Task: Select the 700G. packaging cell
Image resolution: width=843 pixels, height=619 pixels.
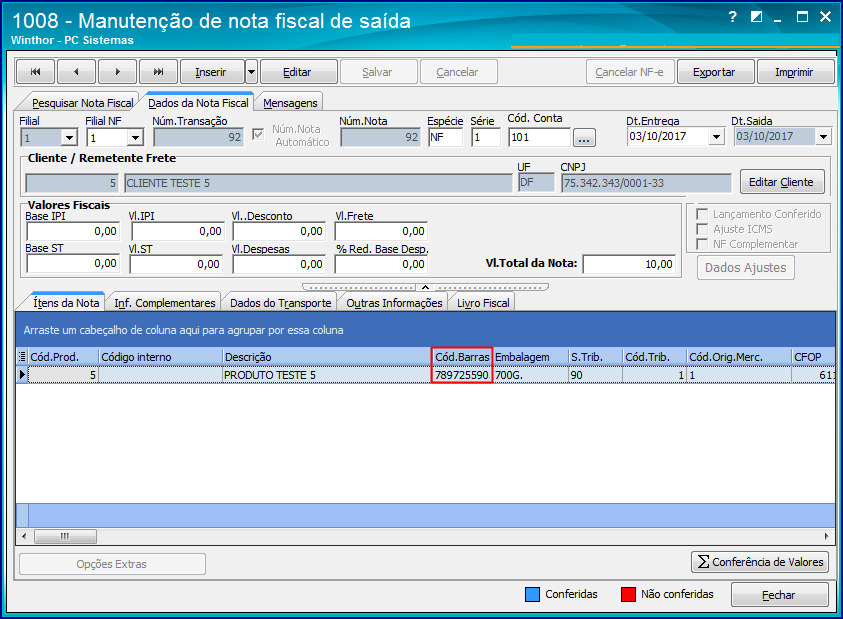Action: (531, 375)
